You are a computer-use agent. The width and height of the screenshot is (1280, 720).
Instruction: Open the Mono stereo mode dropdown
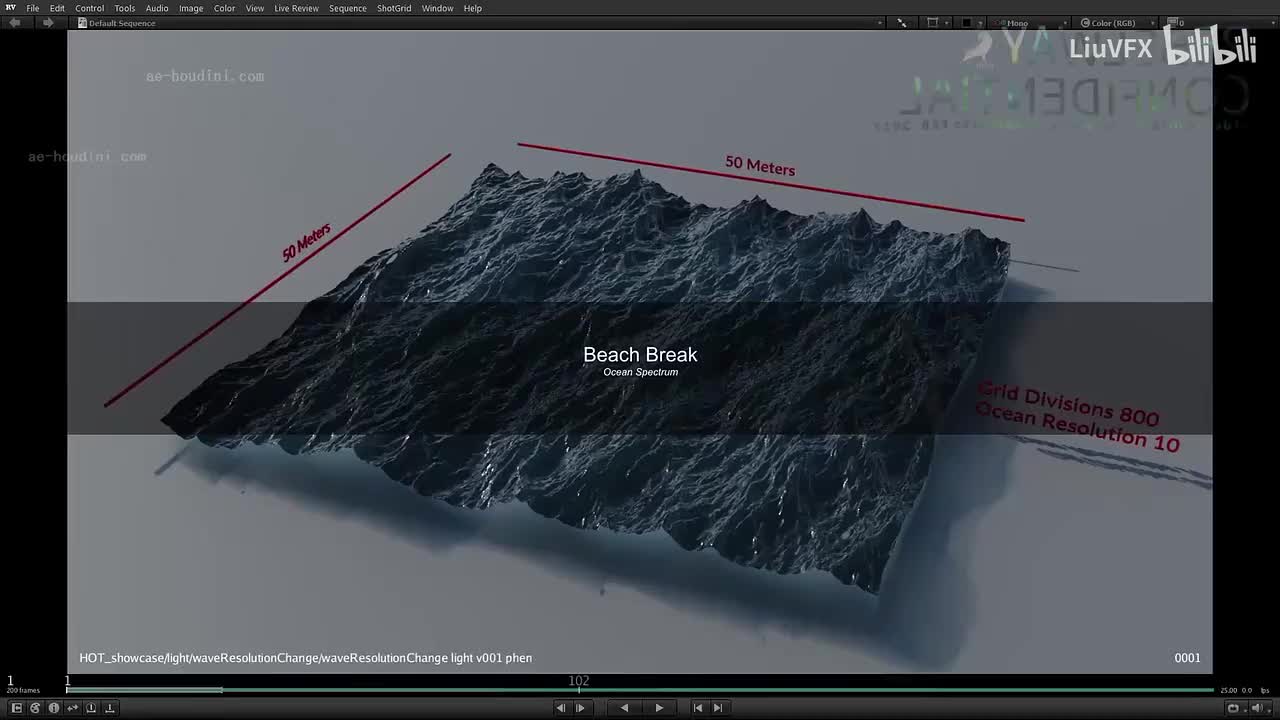(1030, 23)
